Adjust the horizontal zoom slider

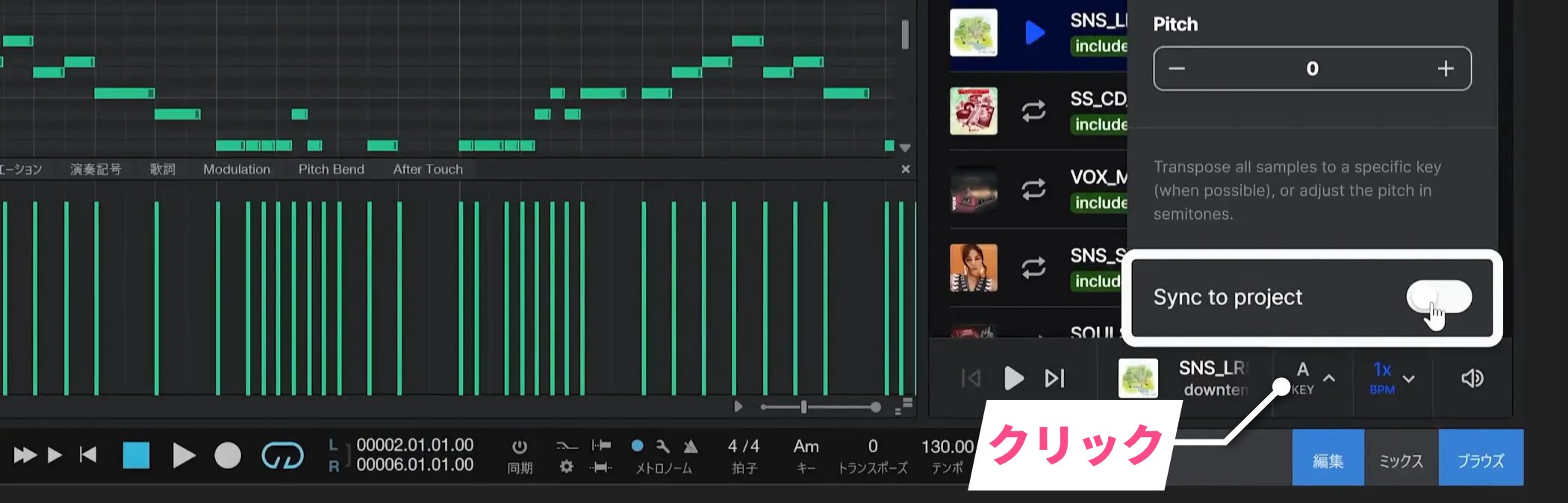pos(804,407)
